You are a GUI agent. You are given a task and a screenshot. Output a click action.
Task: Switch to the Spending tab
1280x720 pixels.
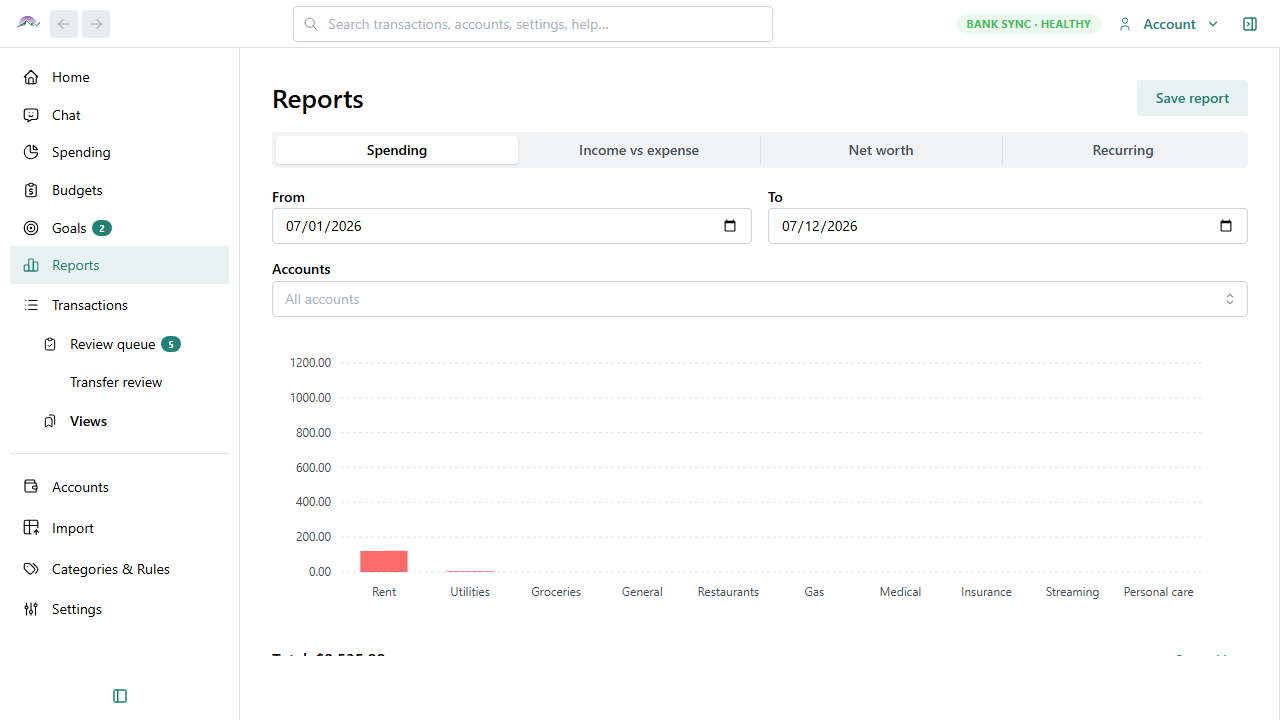397,150
